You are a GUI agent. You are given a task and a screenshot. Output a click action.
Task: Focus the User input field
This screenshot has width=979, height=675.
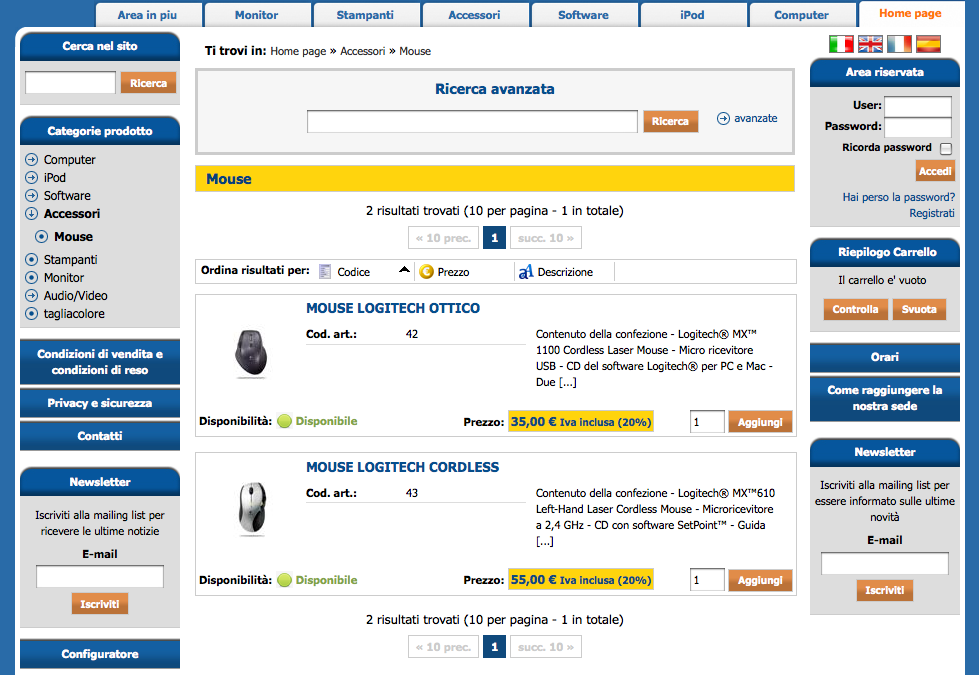tap(918, 106)
